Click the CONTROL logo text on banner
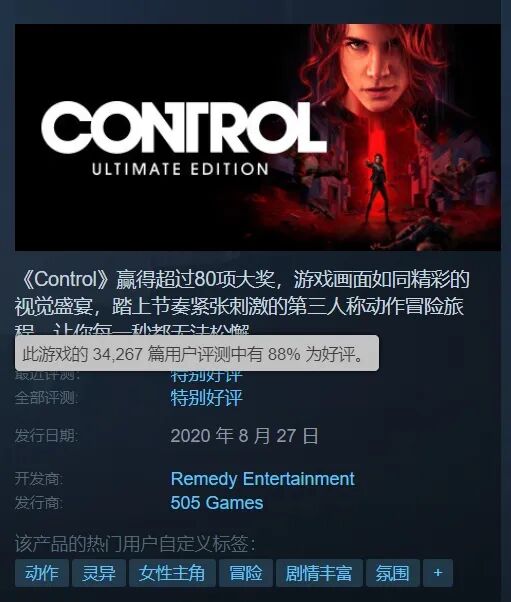Screen dimensions: 511x602 click(184, 128)
